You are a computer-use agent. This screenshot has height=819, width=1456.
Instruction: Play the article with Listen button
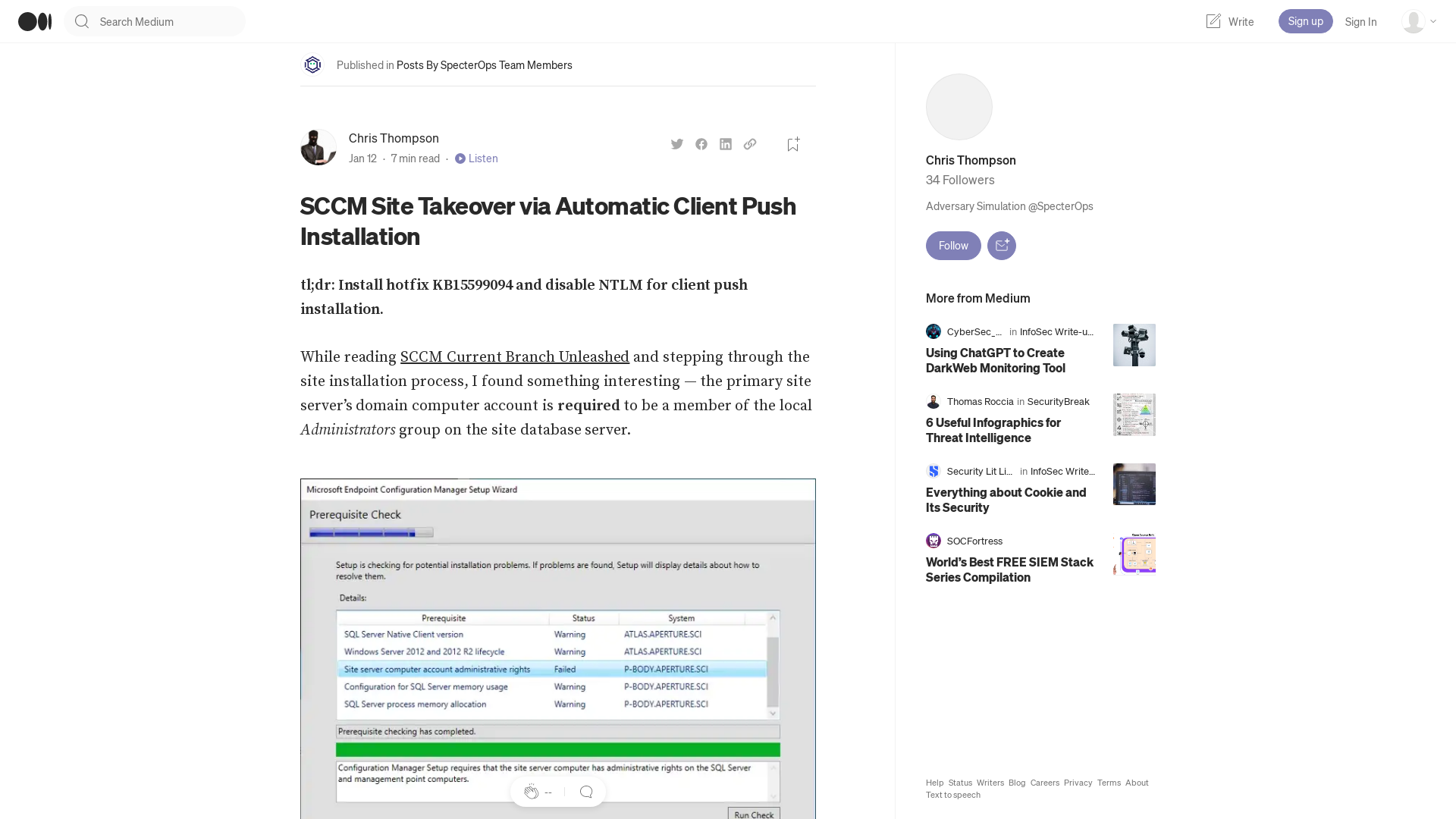click(476, 158)
